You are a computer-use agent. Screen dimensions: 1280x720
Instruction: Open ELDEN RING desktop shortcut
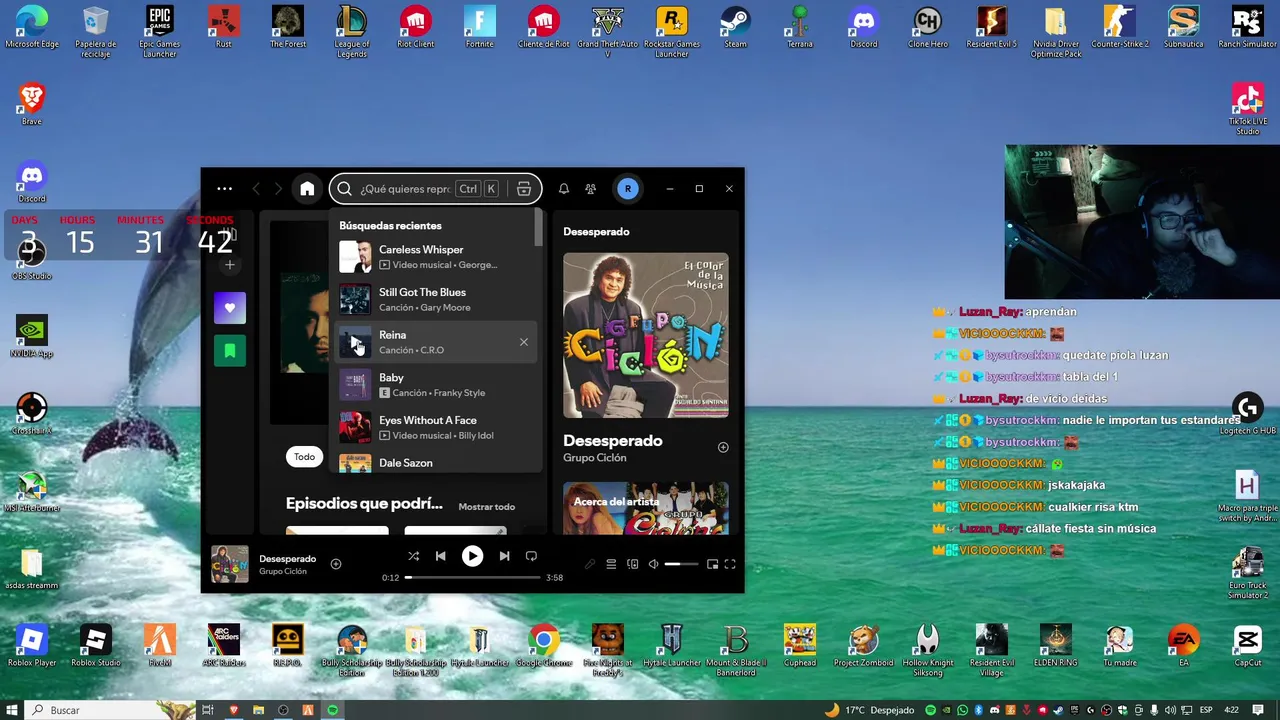1055,646
